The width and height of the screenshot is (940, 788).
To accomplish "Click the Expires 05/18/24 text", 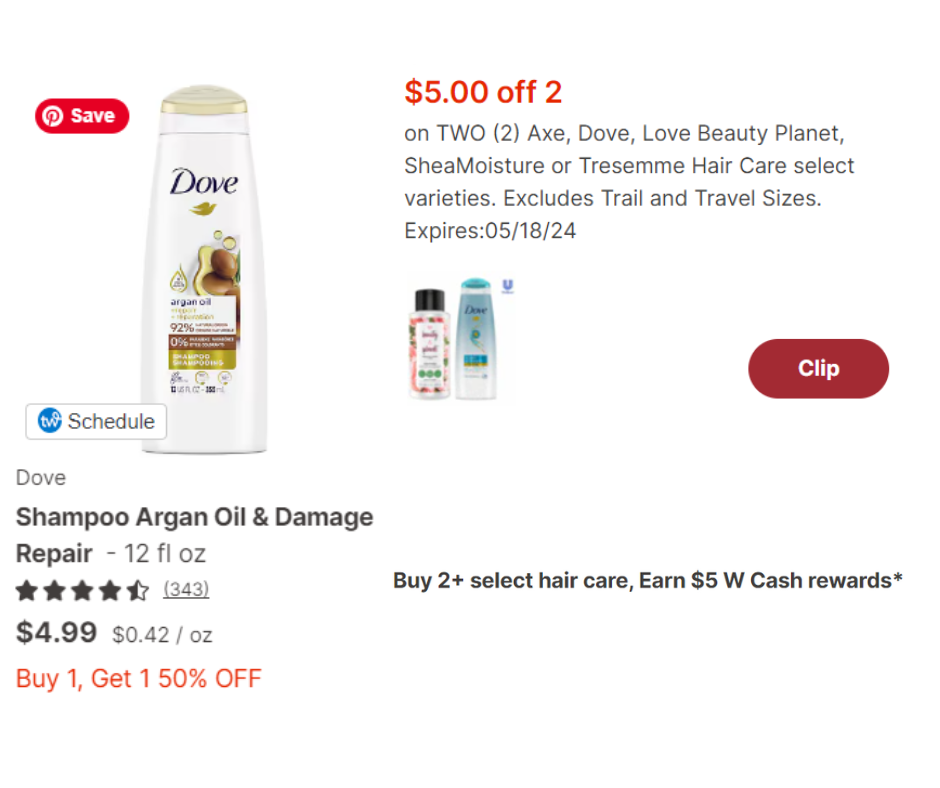I will [x=490, y=231].
